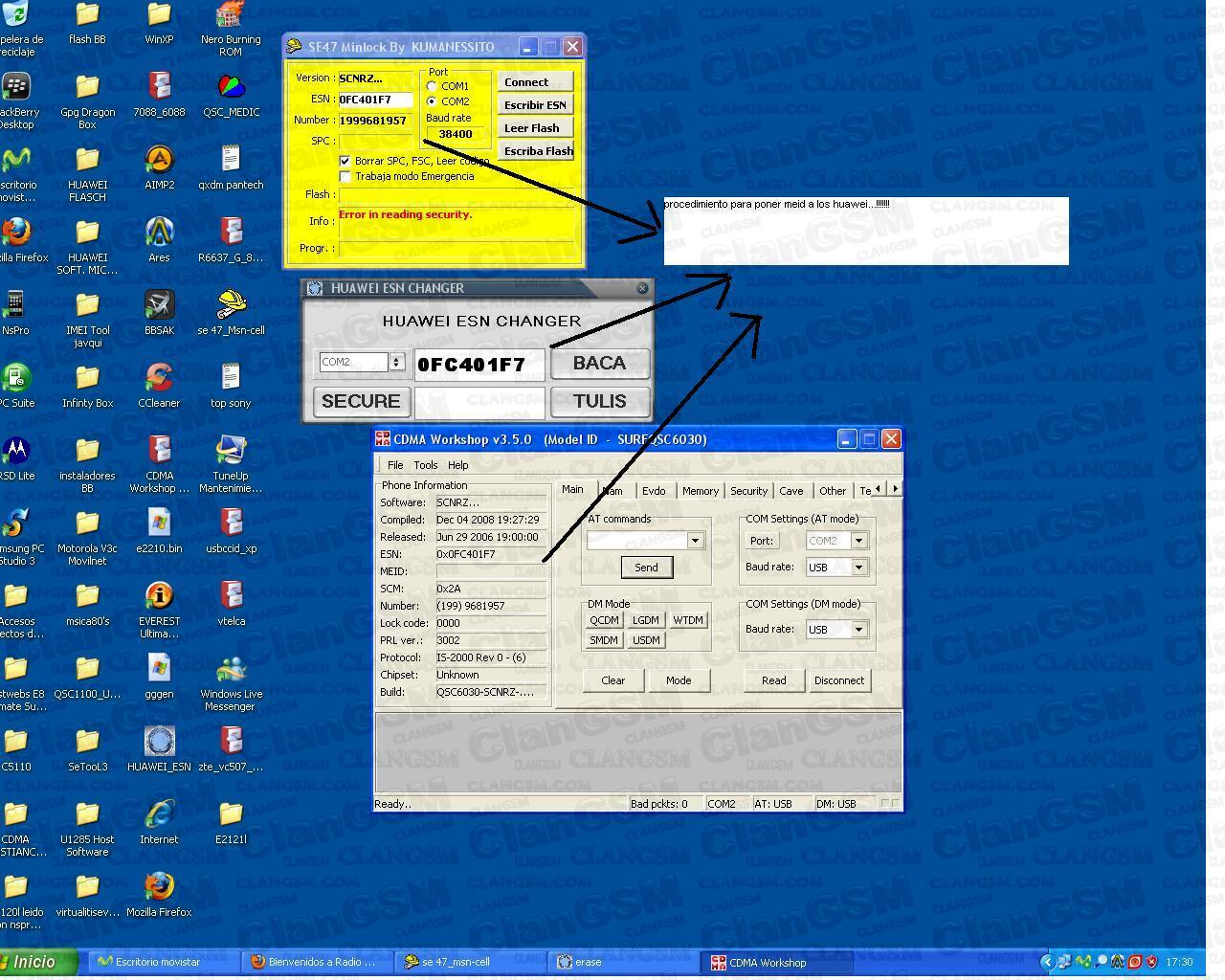Switch to Memory tab

701,491
